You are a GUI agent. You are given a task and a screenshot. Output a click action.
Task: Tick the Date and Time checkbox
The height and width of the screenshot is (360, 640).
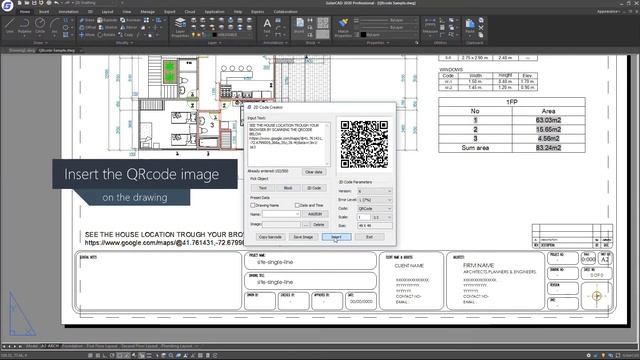point(297,205)
